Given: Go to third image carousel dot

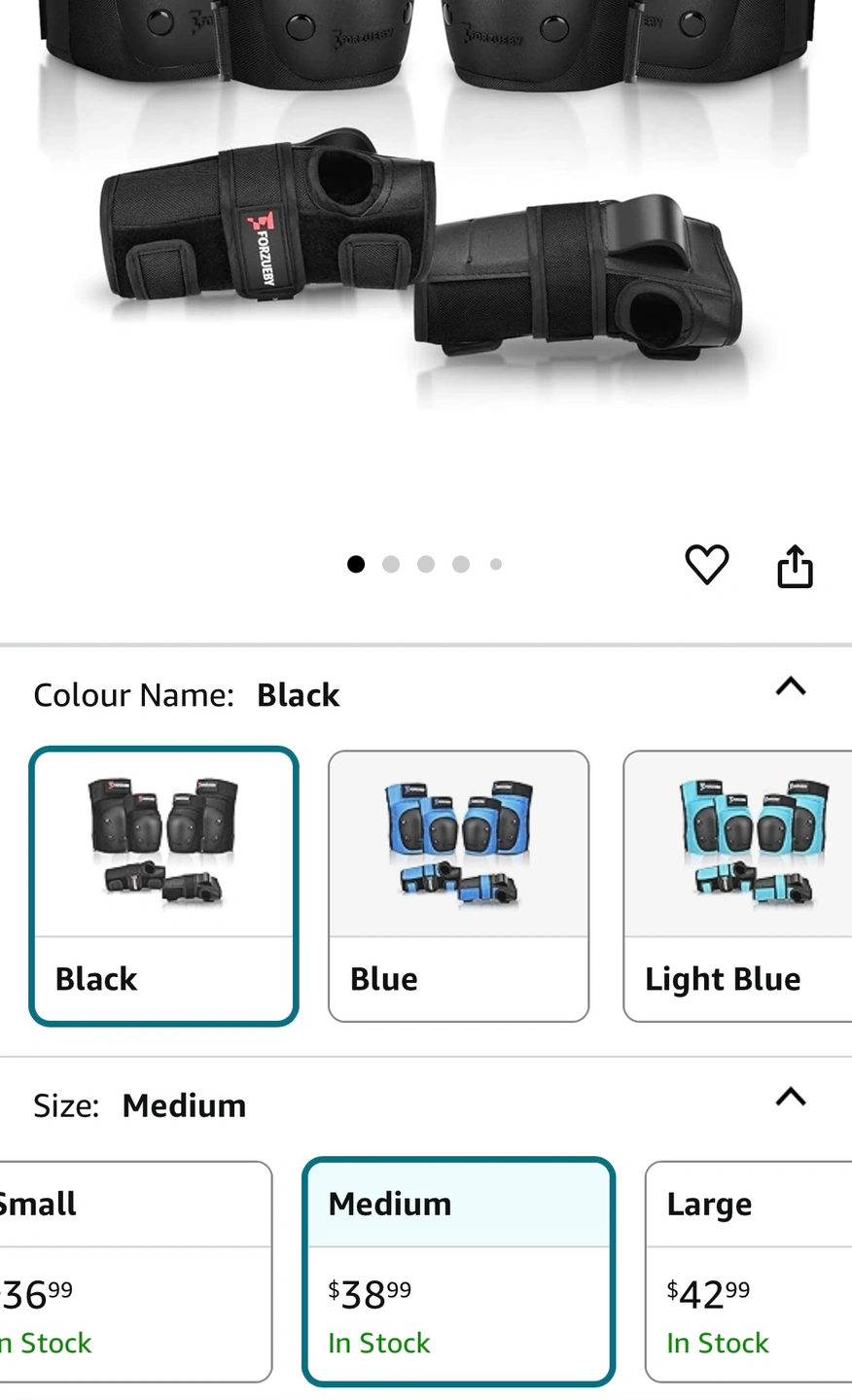Looking at the screenshot, I should point(426,564).
